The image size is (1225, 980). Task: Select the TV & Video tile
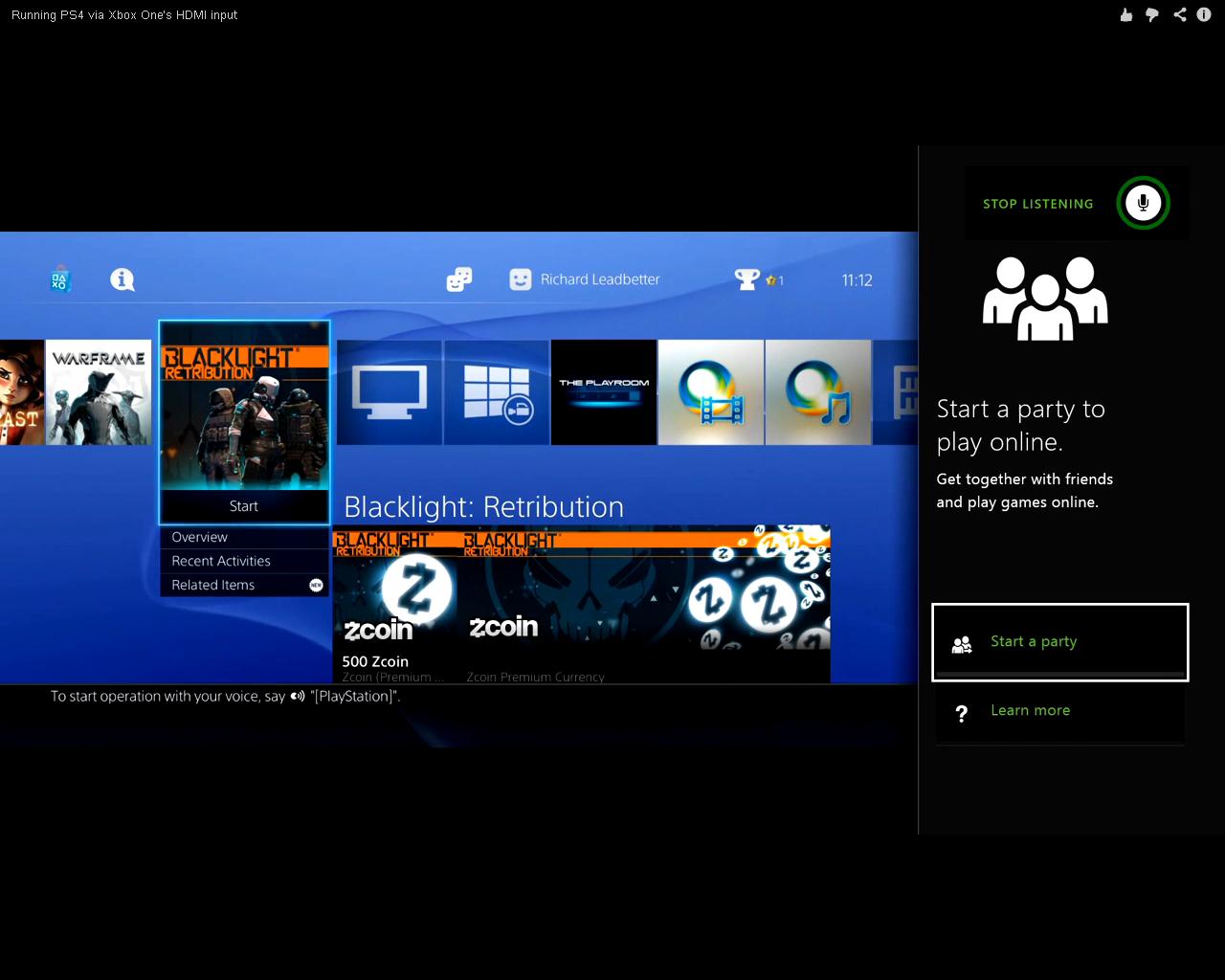tap(390, 392)
